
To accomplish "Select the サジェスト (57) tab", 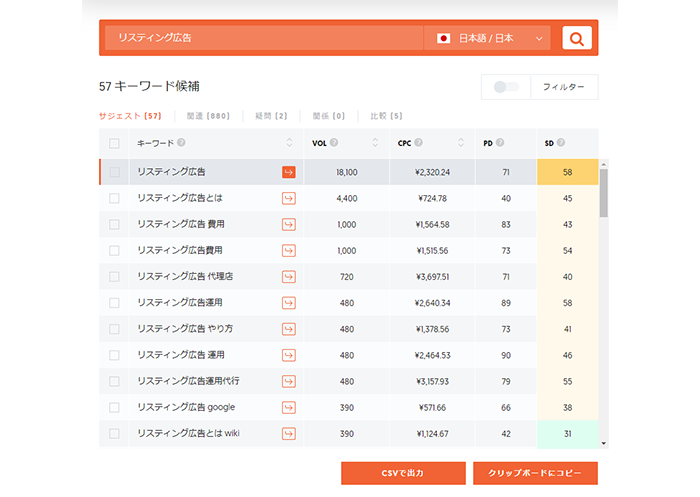I will point(130,116).
